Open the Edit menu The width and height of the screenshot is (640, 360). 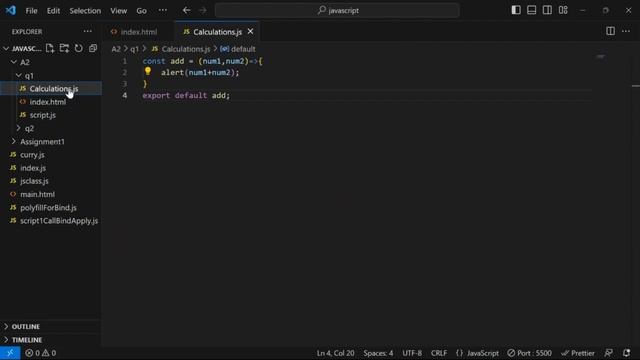(x=53, y=11)
